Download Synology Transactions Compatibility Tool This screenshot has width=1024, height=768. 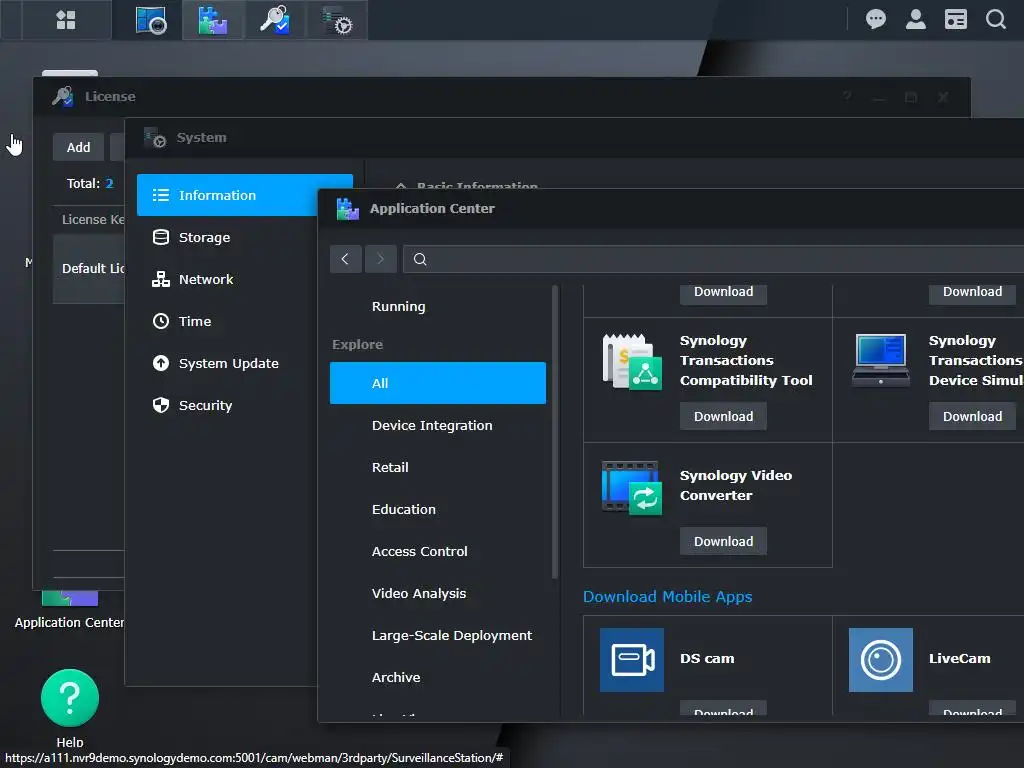pyautogui.click(x=723, y=417)
